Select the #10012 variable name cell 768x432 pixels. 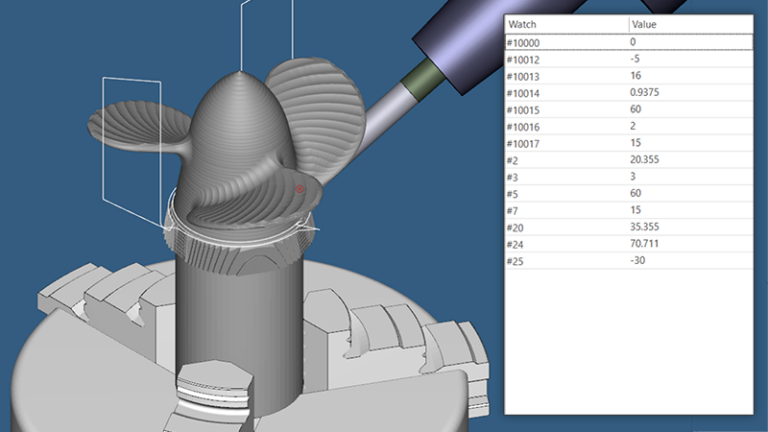pos(523,58)
